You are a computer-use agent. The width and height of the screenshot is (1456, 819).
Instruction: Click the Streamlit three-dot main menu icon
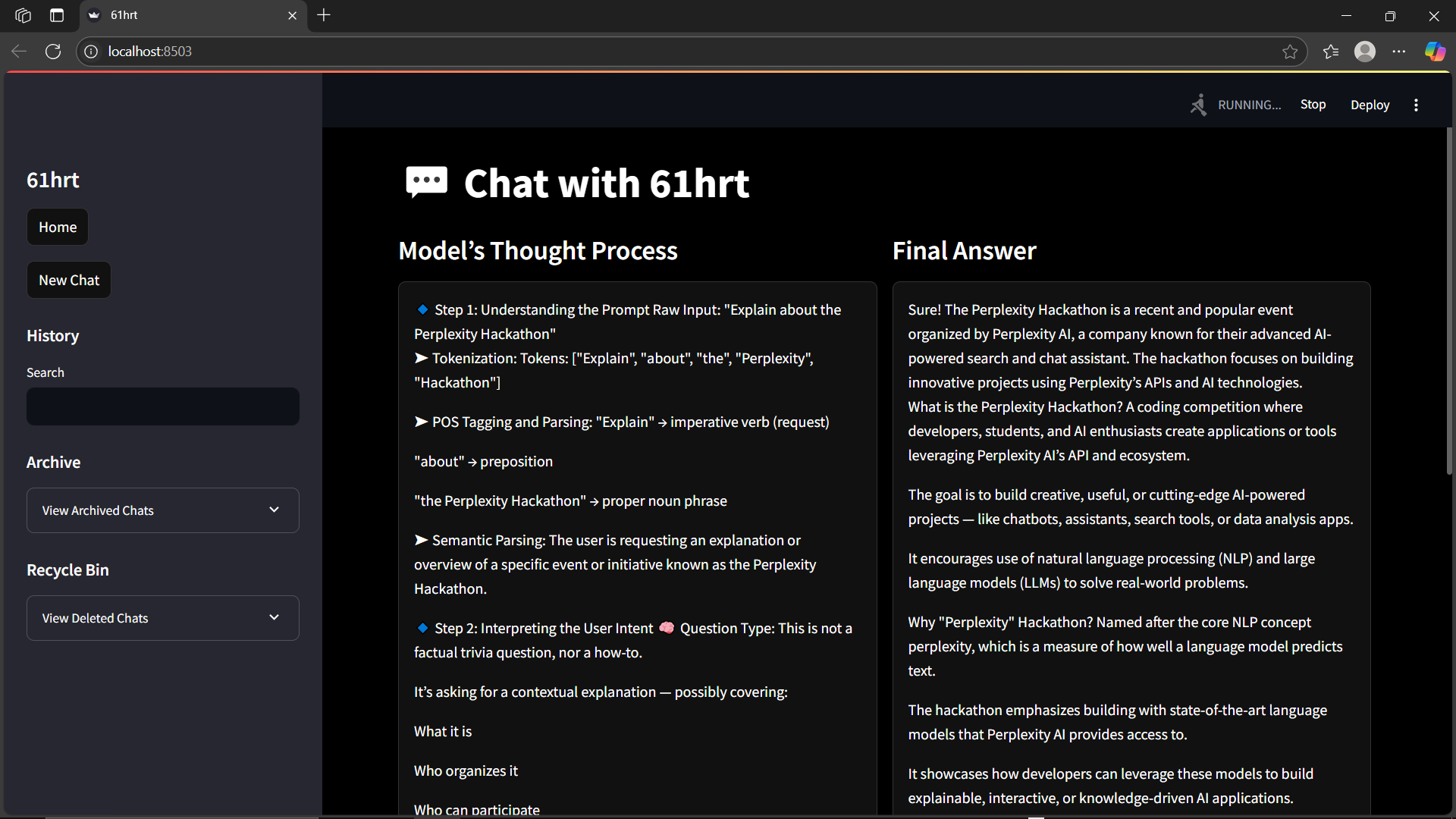tap(1416, 105)
